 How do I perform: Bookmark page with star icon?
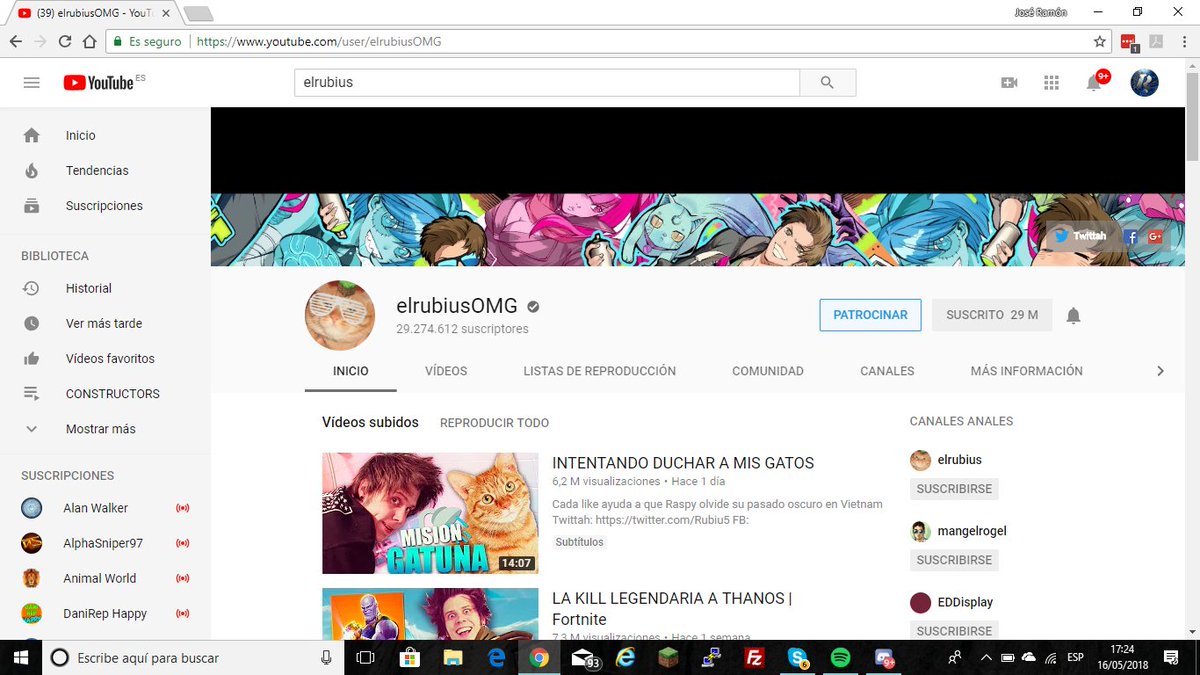click(1099, 42)
